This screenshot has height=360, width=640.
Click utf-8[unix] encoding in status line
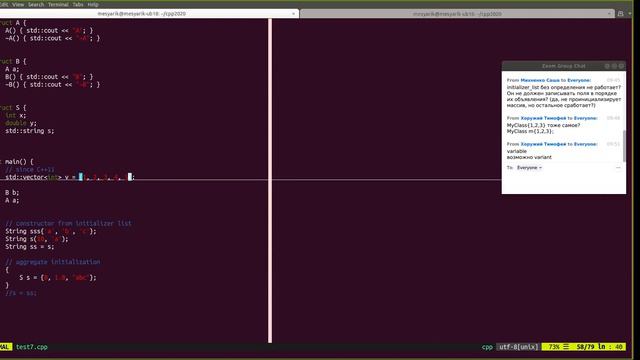click(x=518, y=347)
